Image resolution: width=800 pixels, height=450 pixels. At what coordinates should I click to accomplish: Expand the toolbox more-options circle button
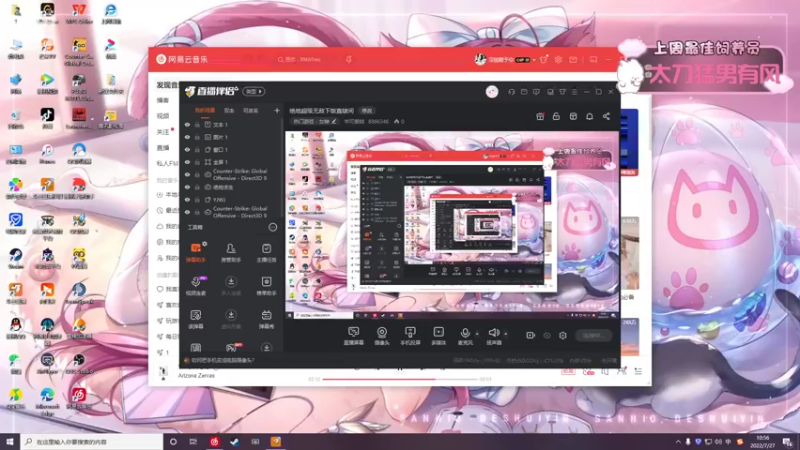pyautogui.click(x=272, y=227)
